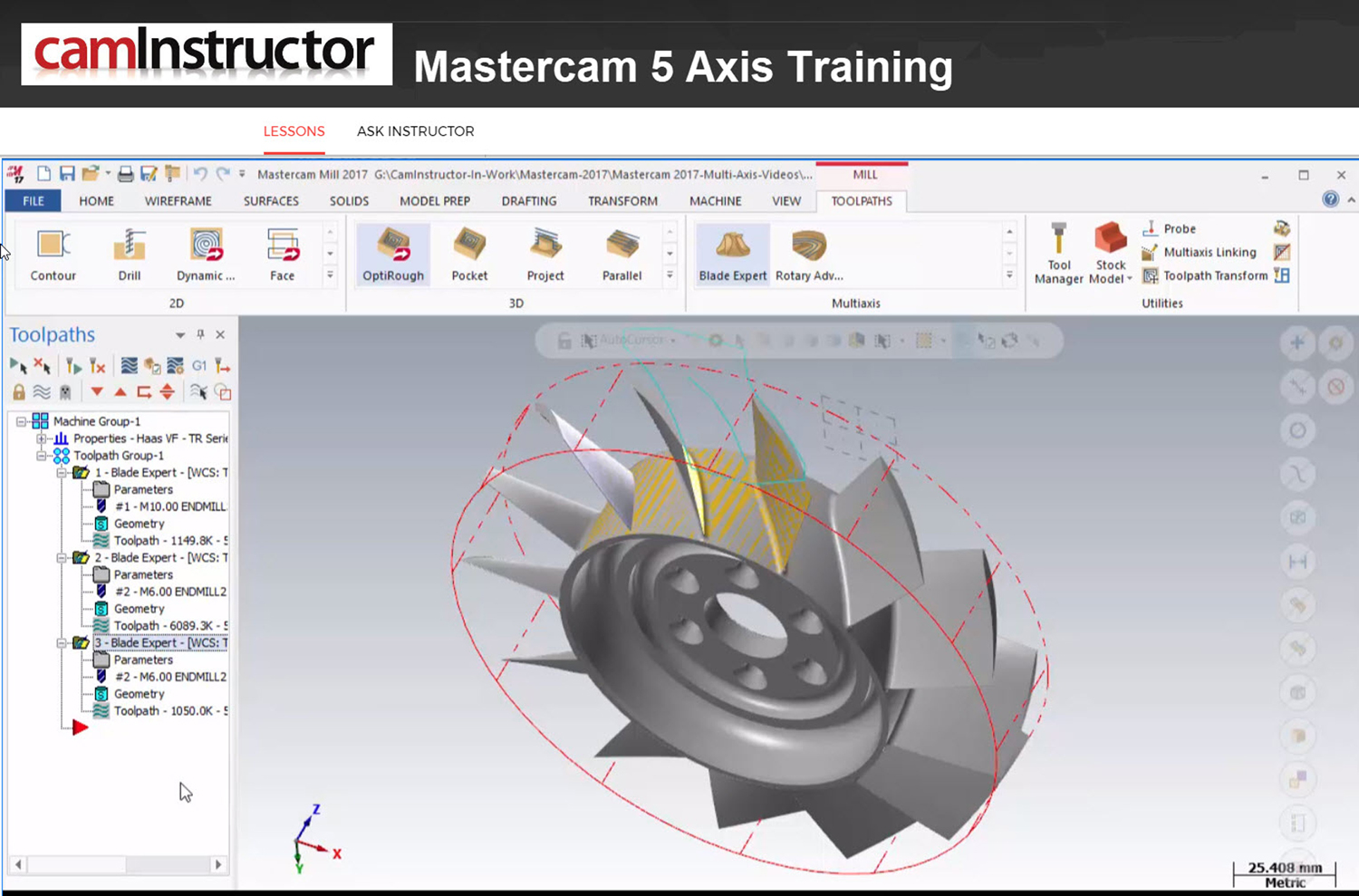This screenshot has height=896, width=1359.
Task: Switch to the TRANSFORM tab
Action: click(622, 201)
